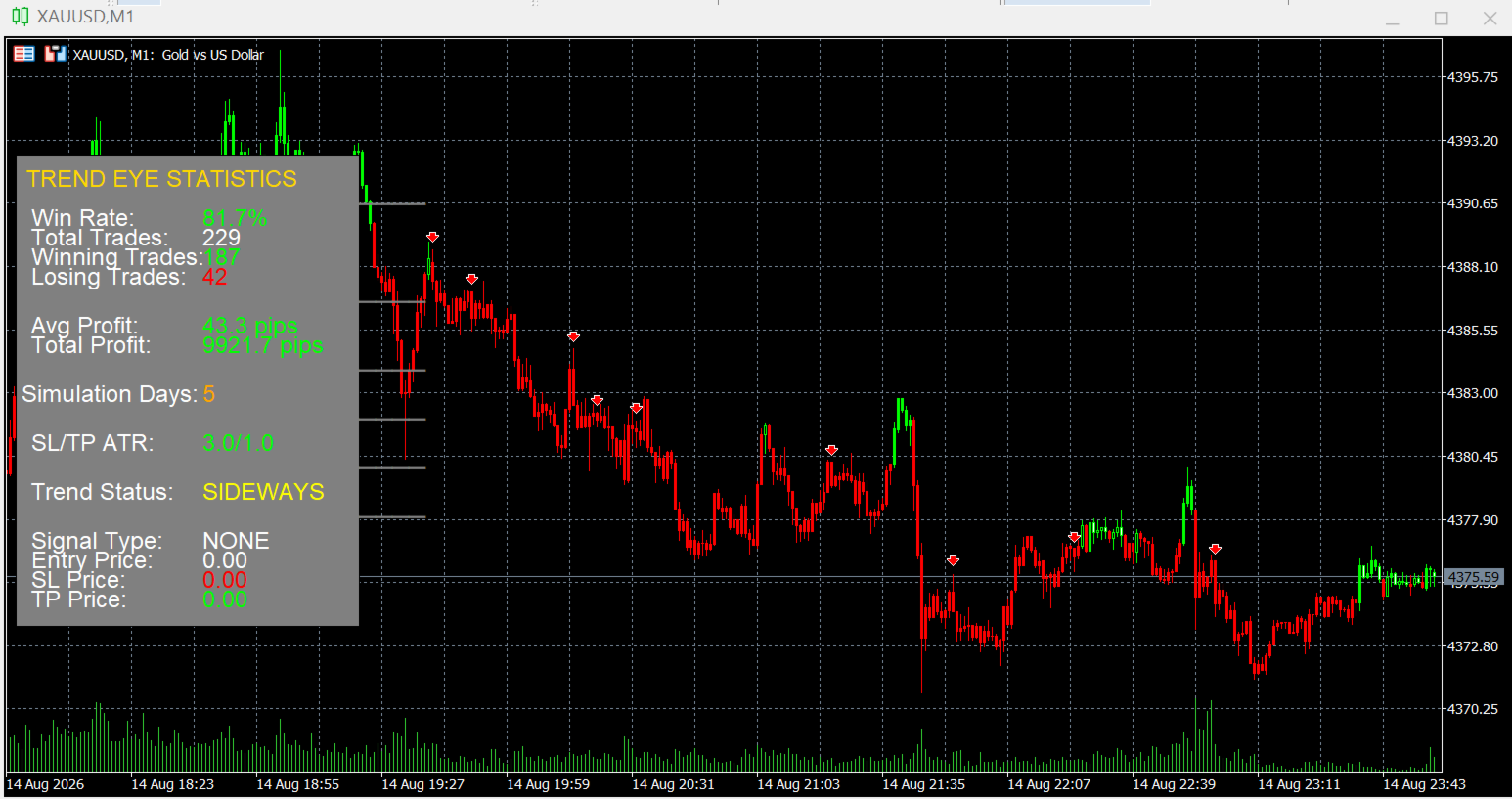The image size is (1512, 799).
Task: Click the SIDEWAYS trend status text
Action: 263,492
